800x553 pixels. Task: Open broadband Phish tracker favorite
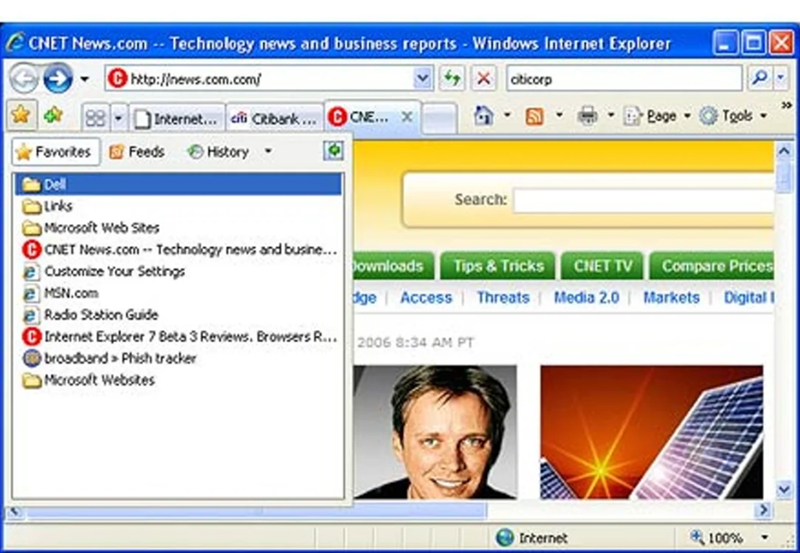(178, 358)
